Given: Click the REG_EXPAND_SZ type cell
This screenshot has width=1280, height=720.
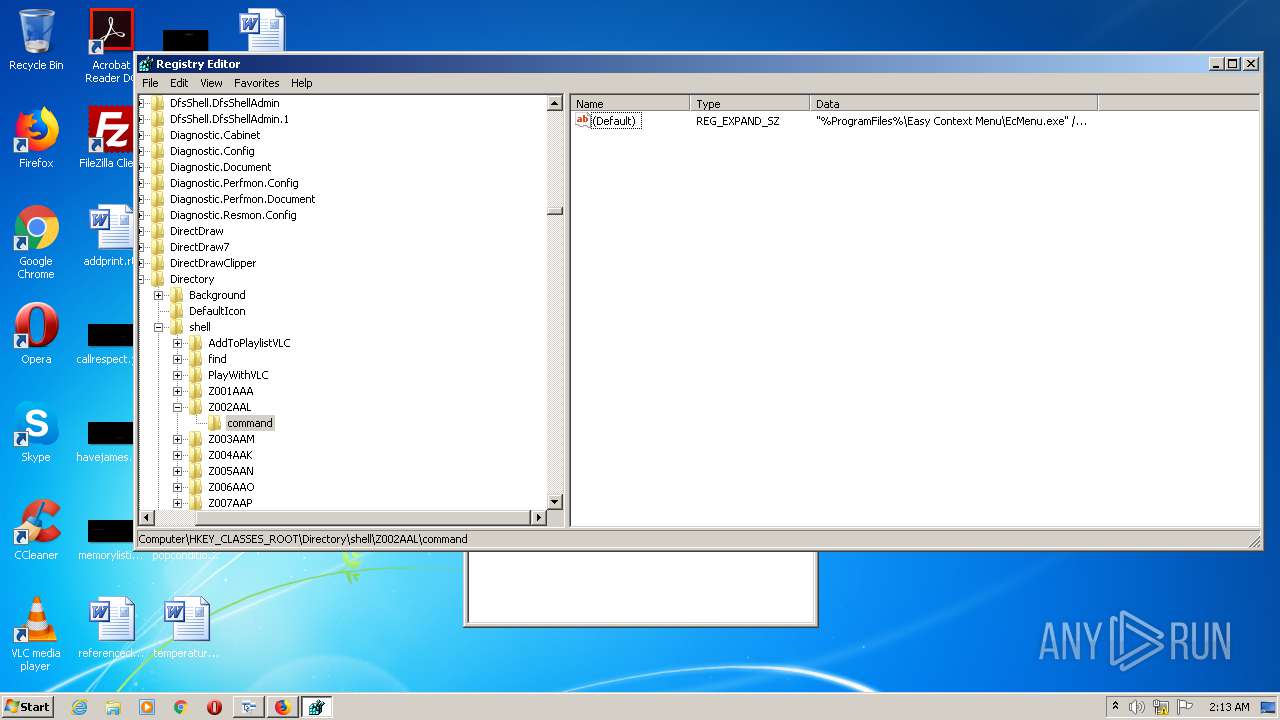Looking at the screenshot, I should coord(738,121).
